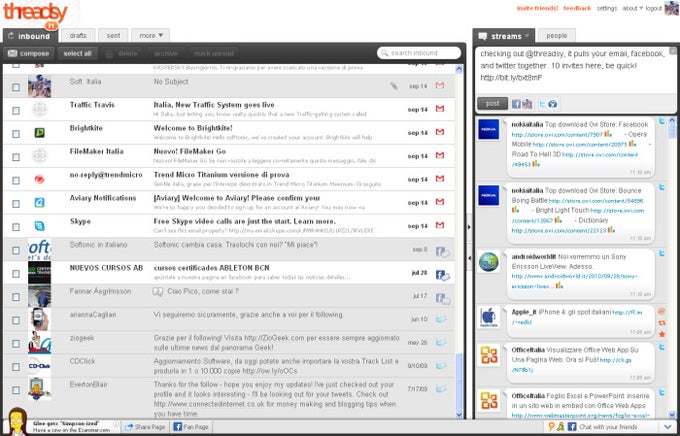Click the globe avatar icon next to post
Viewport: 680px width, 436px height.
[552, 104]
